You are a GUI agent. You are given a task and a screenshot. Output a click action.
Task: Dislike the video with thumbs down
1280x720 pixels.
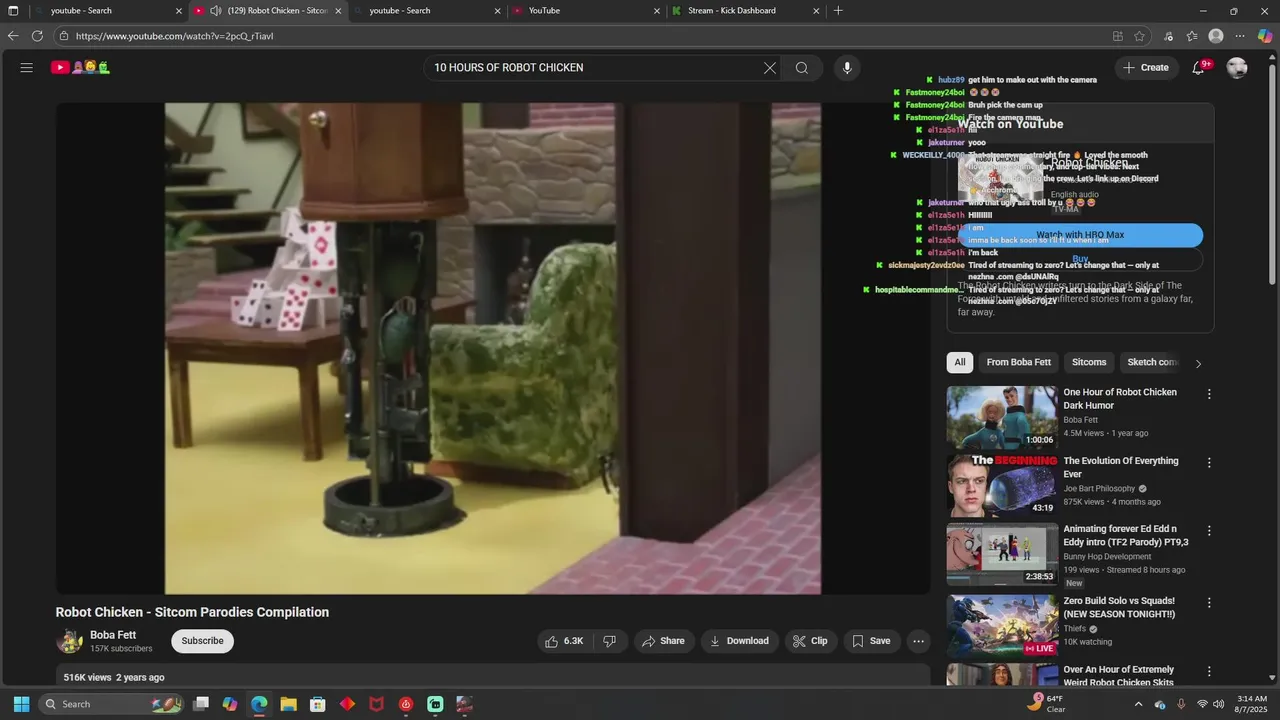click(x=609, y=641)
